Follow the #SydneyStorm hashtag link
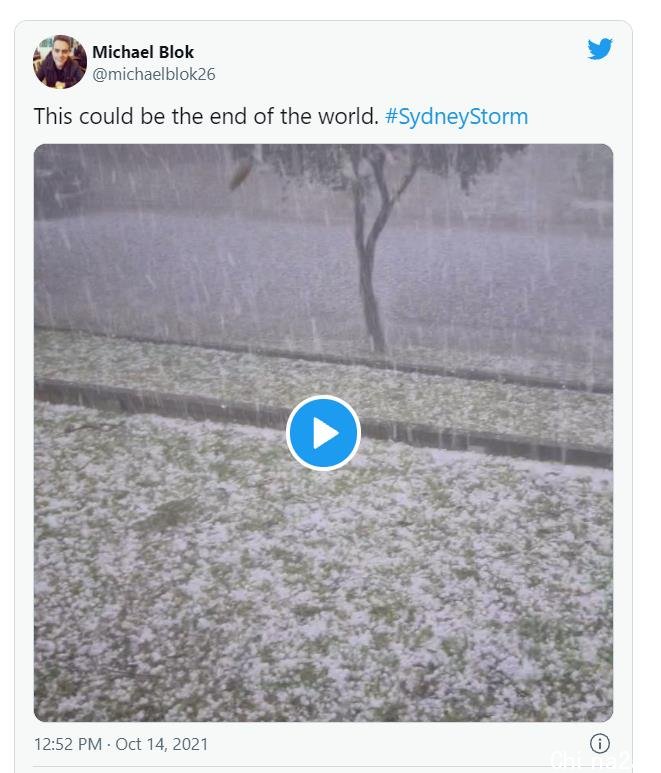The width and height of the screenshot is (661, 773). [456, 117]
